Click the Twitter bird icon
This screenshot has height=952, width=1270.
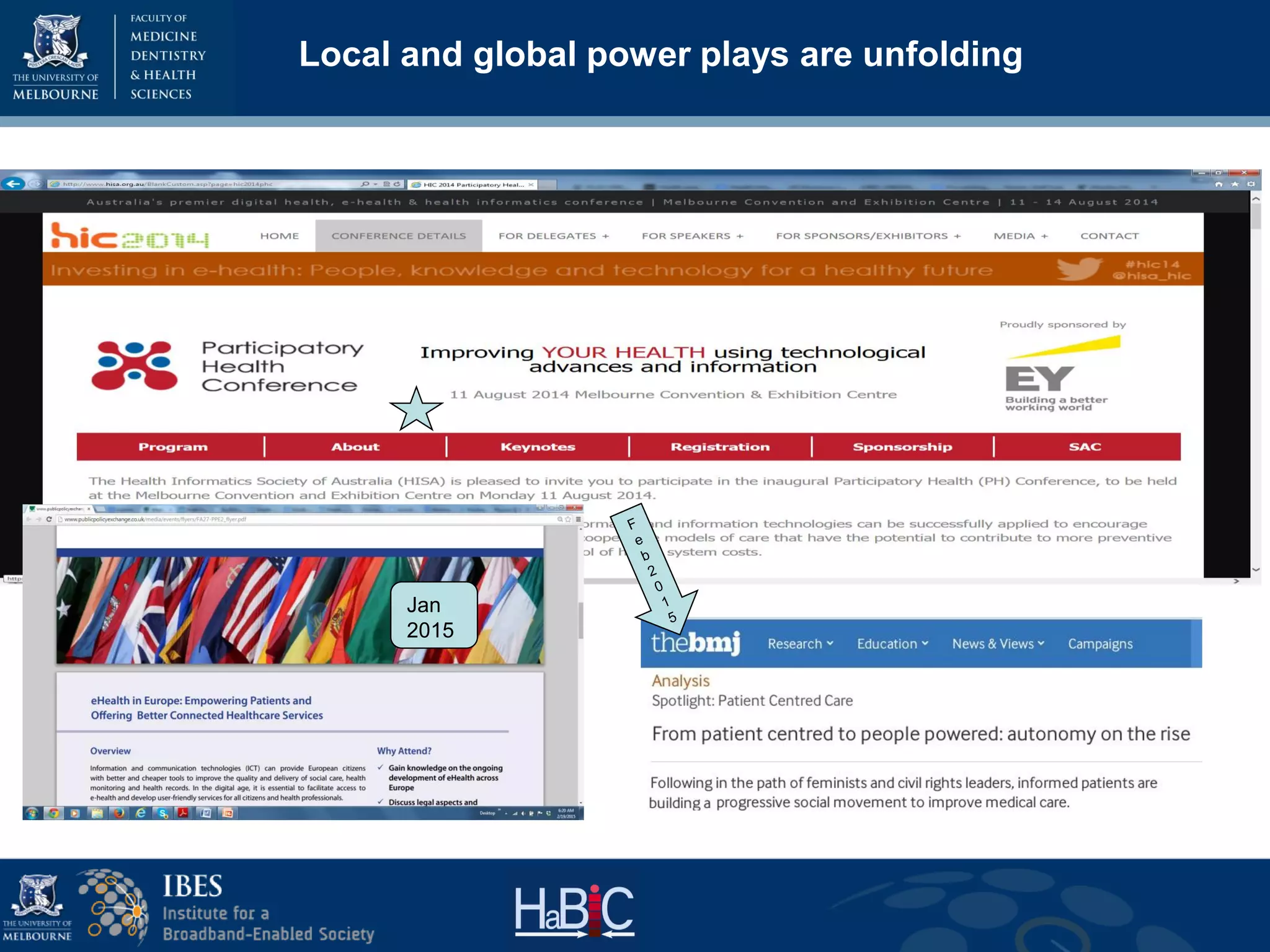[x=1080, y=269]
